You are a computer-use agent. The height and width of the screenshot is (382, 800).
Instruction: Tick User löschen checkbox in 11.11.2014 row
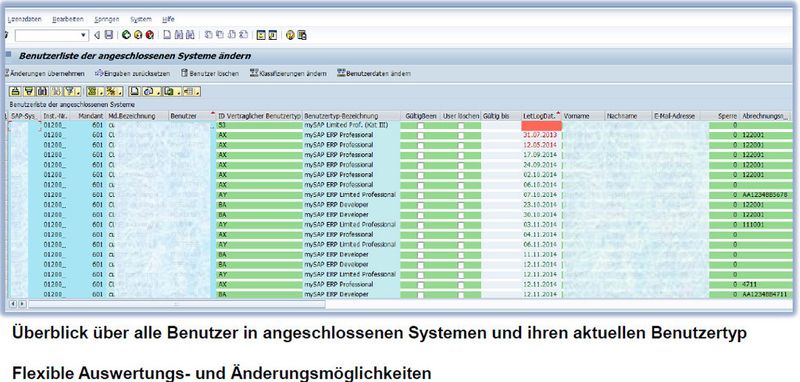(x=461, y=254)
